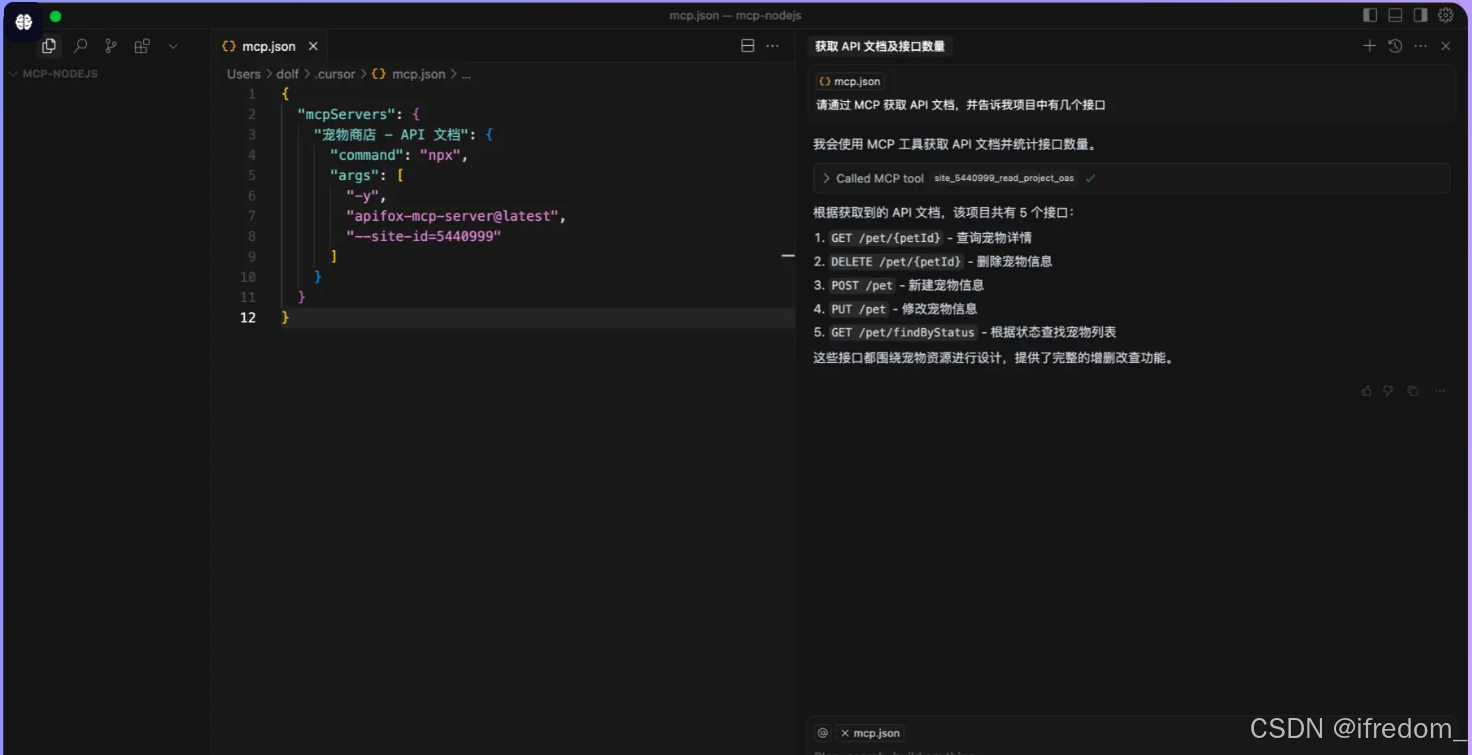1472x755 pixels.
Task: Open chat history in the AI panel
Action: [x=1395, y=45]
